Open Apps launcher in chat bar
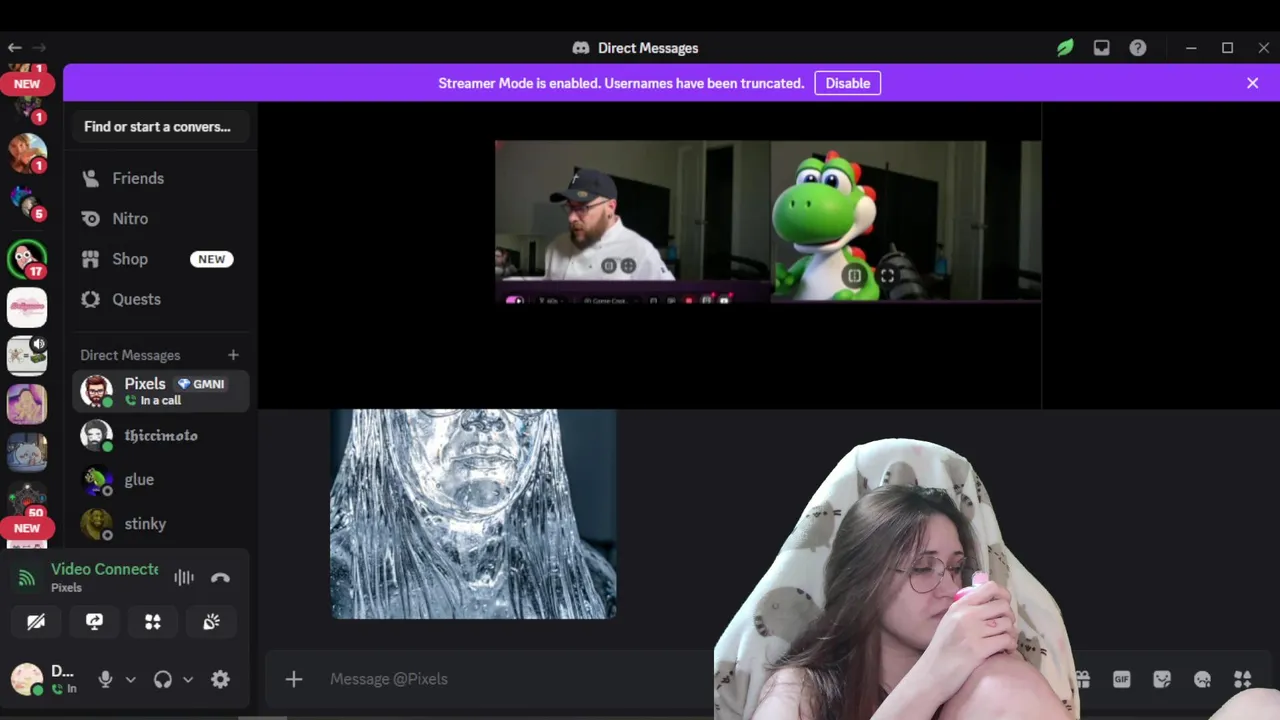1280x720 pixels. tap(1242, 679)
